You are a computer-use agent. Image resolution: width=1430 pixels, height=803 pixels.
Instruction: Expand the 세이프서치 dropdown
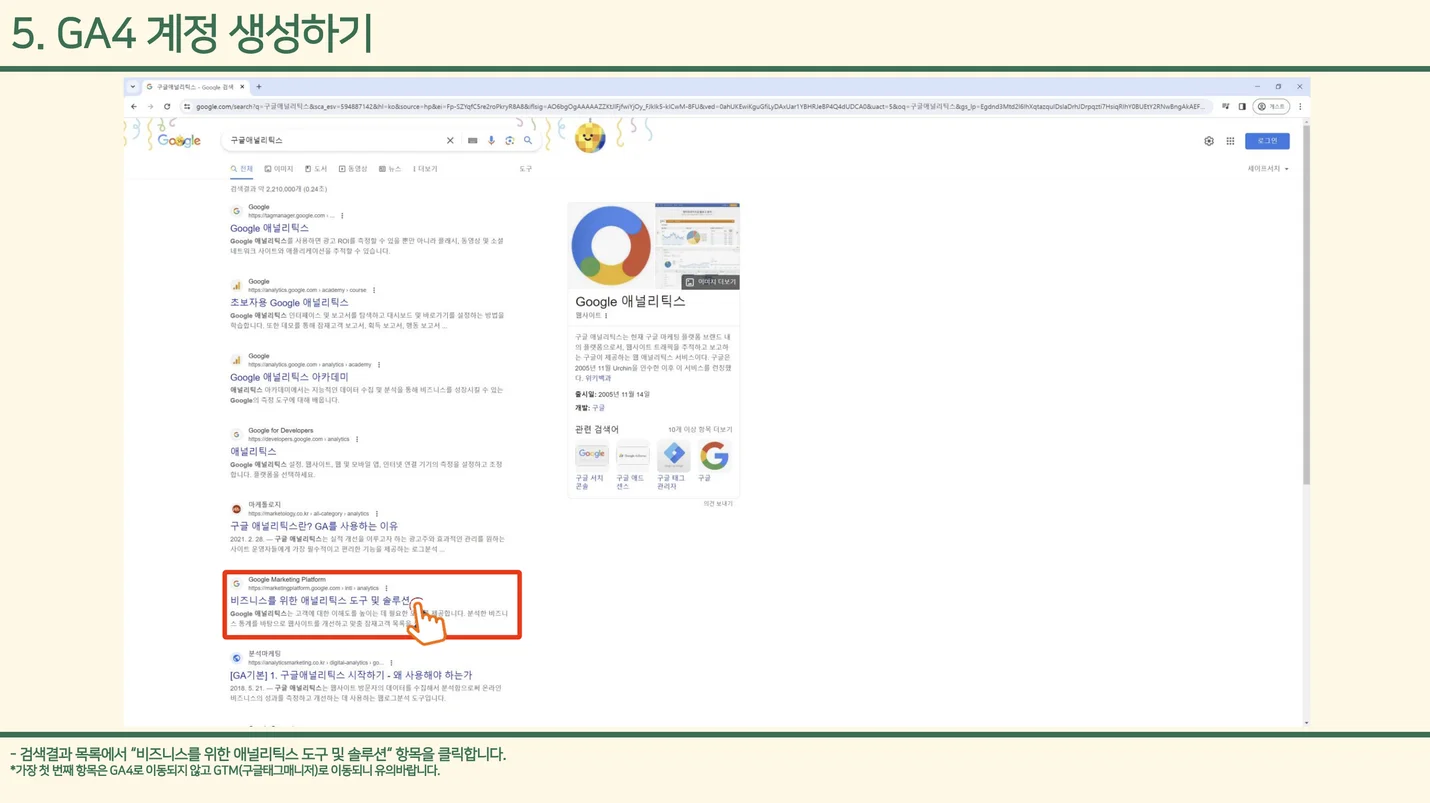point(1268,169)
